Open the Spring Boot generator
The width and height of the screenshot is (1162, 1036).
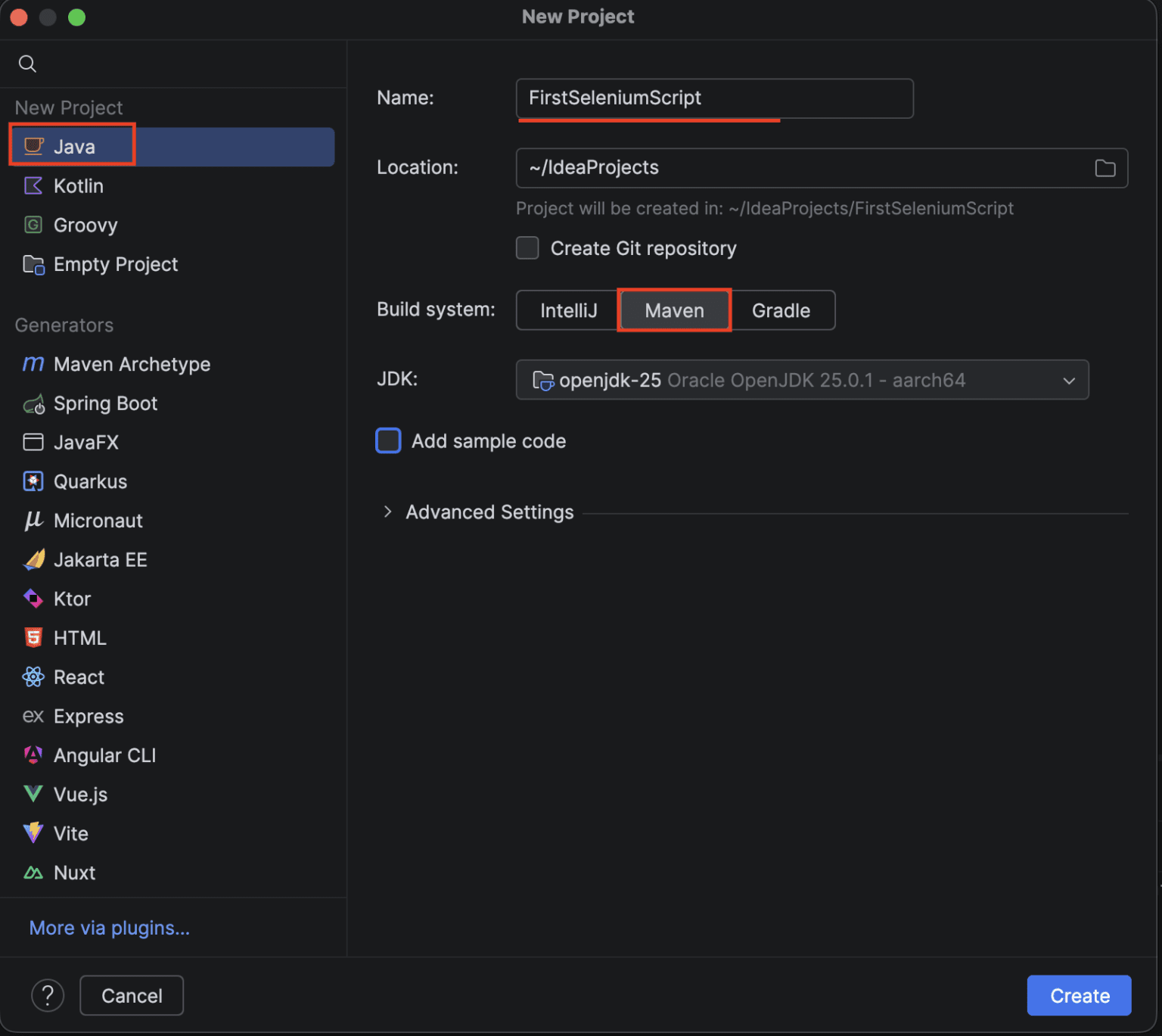105,403
